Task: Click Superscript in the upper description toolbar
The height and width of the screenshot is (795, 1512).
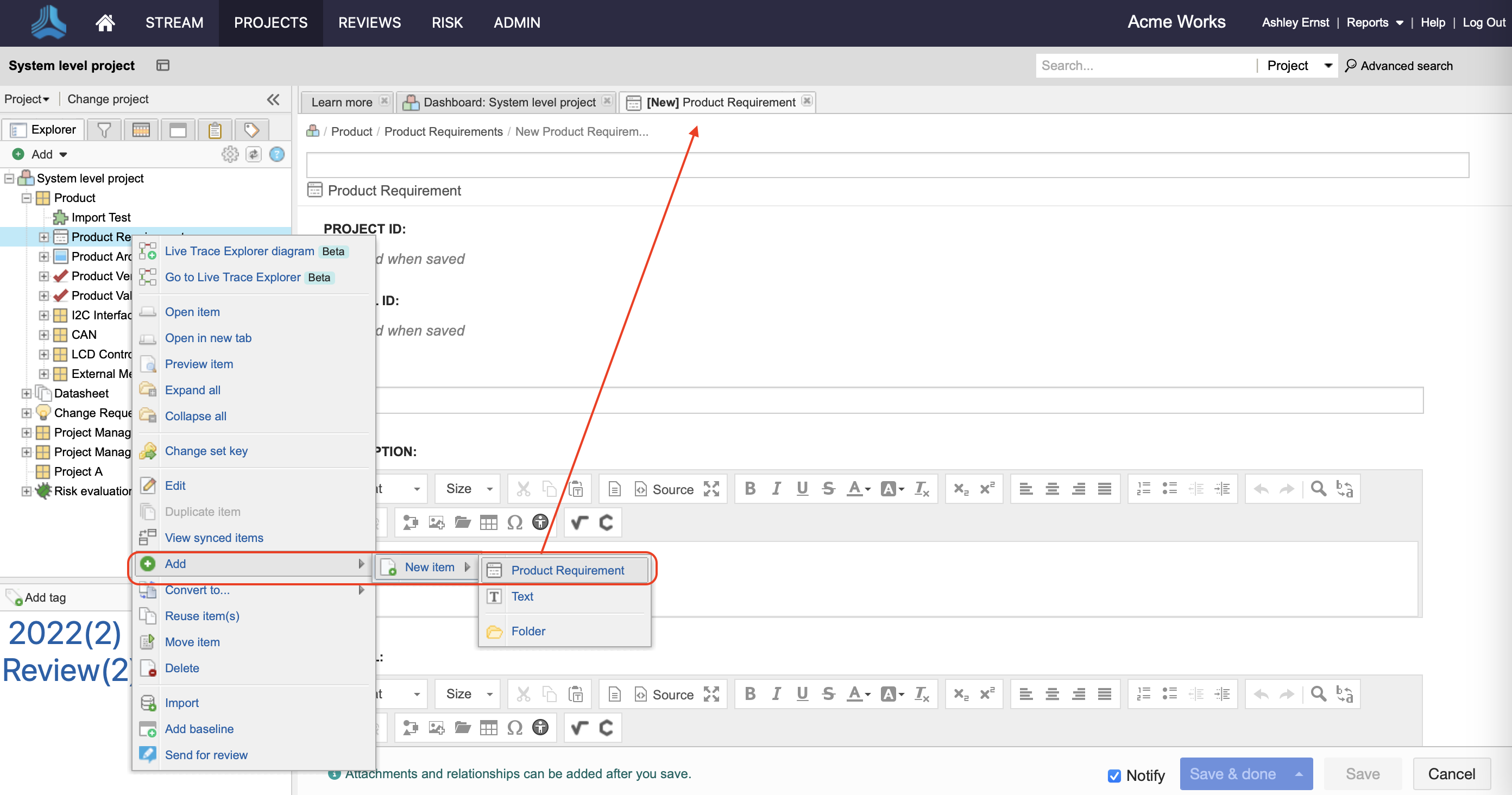Action: [987, 489]
